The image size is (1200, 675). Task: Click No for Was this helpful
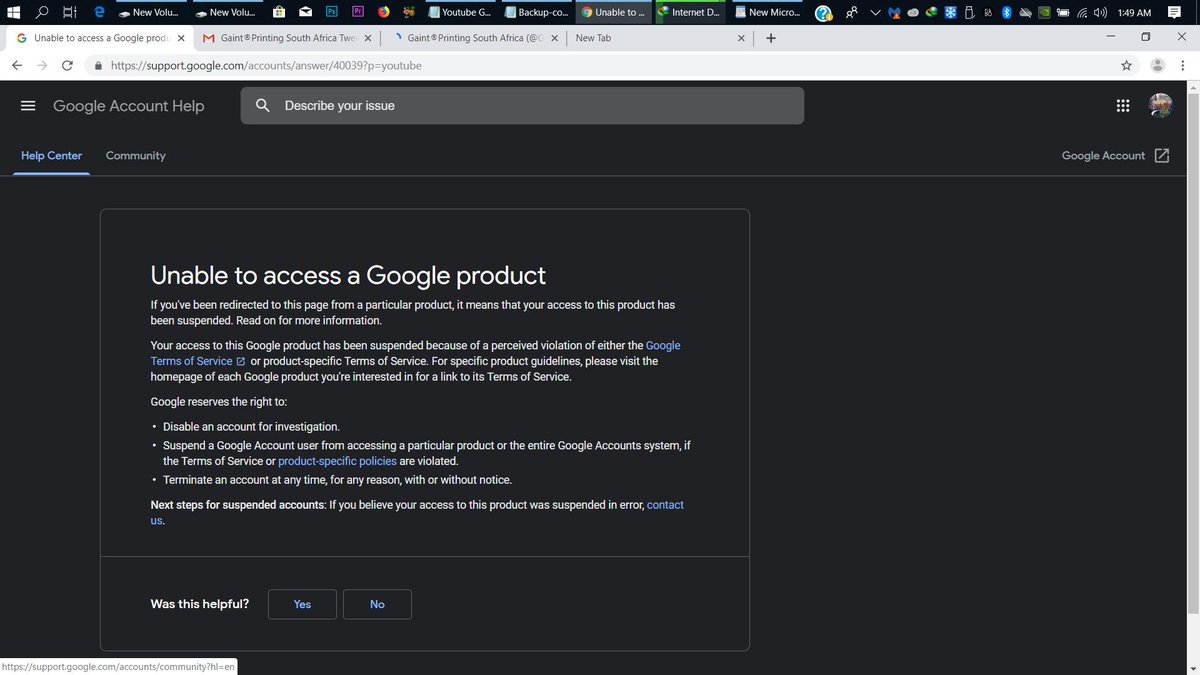377,604
